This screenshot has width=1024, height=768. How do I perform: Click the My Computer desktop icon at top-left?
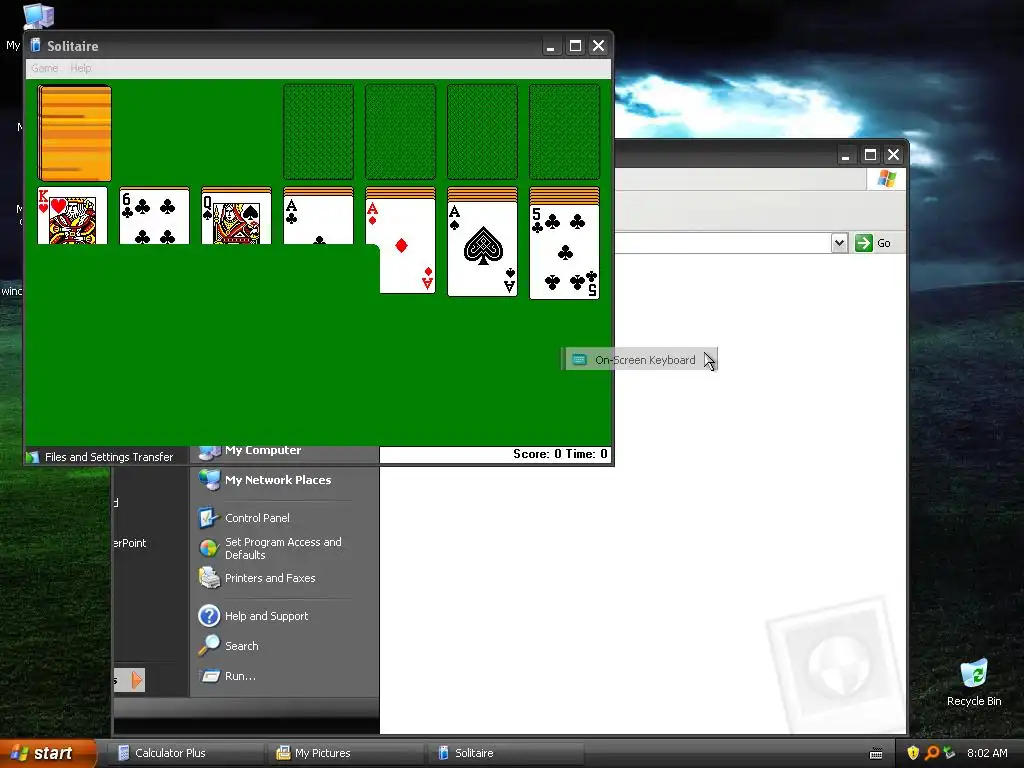[x=38, y=16]
